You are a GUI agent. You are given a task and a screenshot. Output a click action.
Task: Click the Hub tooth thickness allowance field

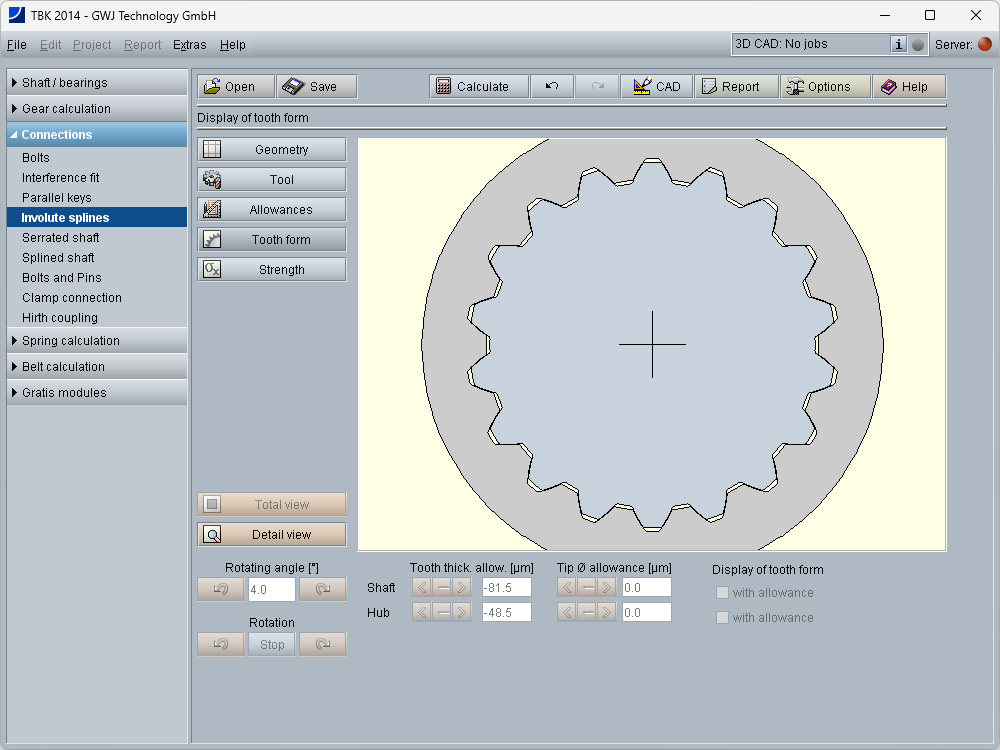(506, 612)
